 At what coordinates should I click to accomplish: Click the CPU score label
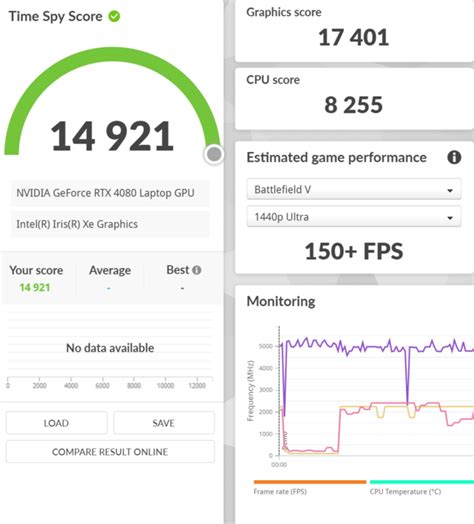273,80
